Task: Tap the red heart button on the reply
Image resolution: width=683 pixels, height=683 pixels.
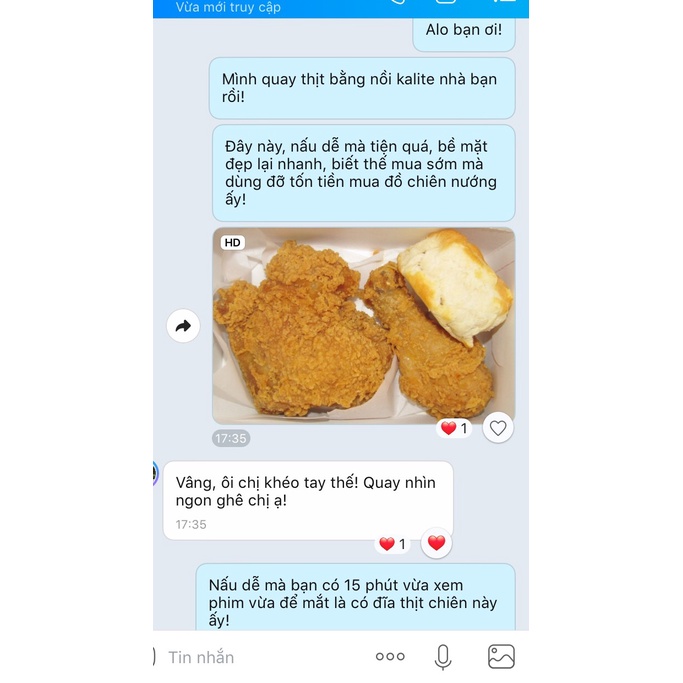Action: point(436,543)
